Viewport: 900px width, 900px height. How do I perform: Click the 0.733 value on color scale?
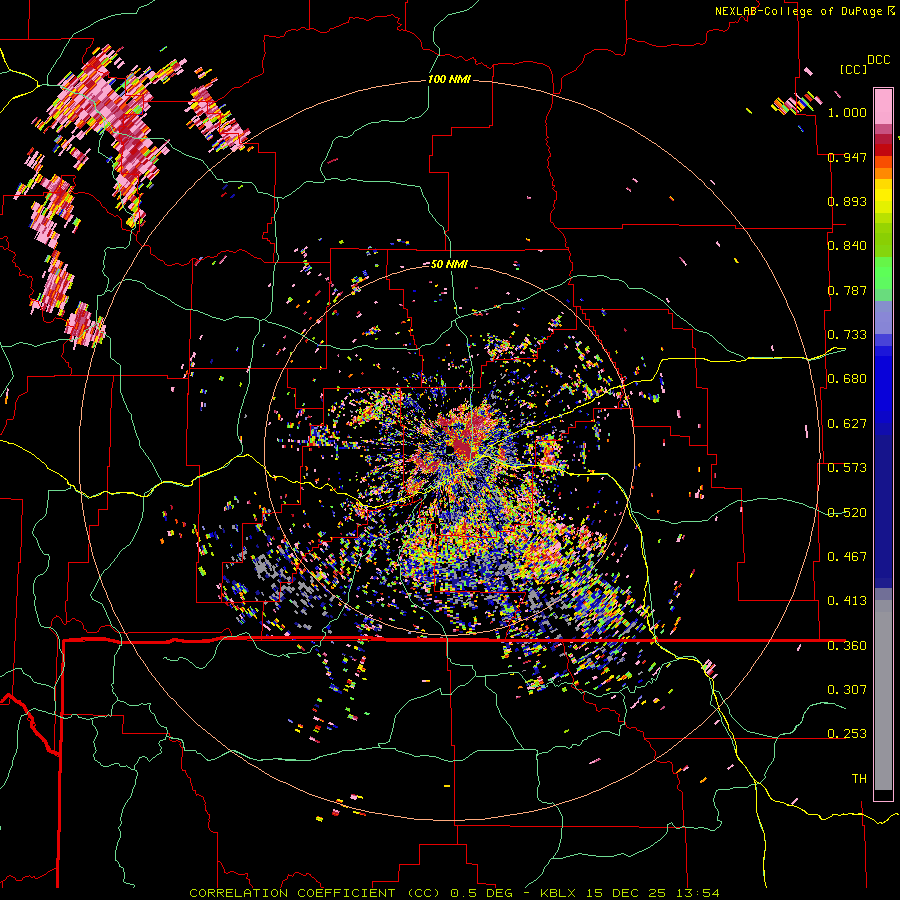847,335
